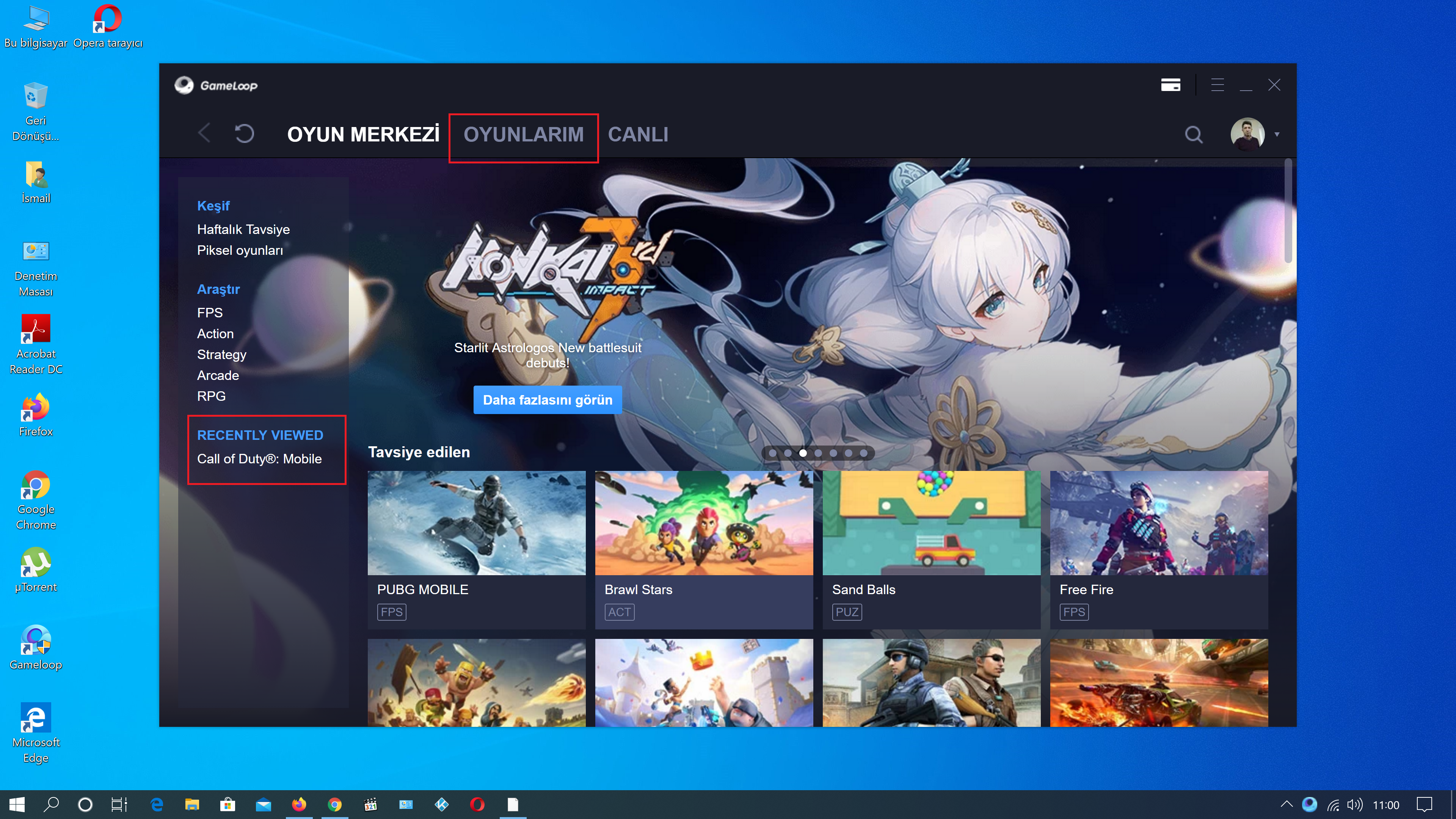This screenshot has height=819, width=1456.
Task: Select Microsoft Edge desktop icon
Action: [x=36, y=733]
